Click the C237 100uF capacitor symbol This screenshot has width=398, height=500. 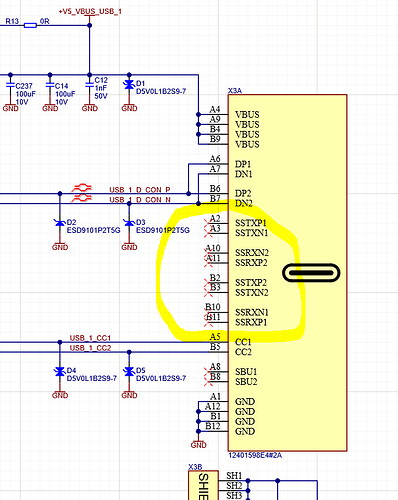pyautogui.click(x=10, y=86)
